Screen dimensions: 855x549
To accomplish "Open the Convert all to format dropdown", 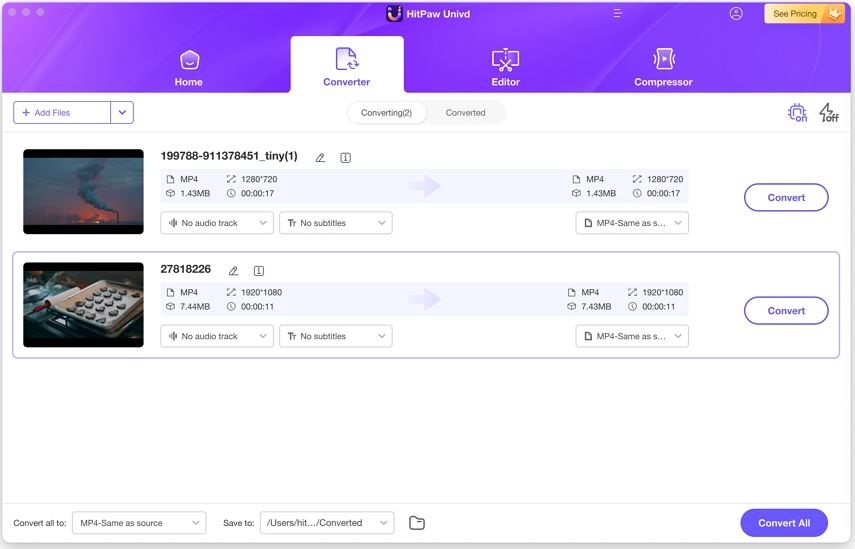I will [139, 523].
